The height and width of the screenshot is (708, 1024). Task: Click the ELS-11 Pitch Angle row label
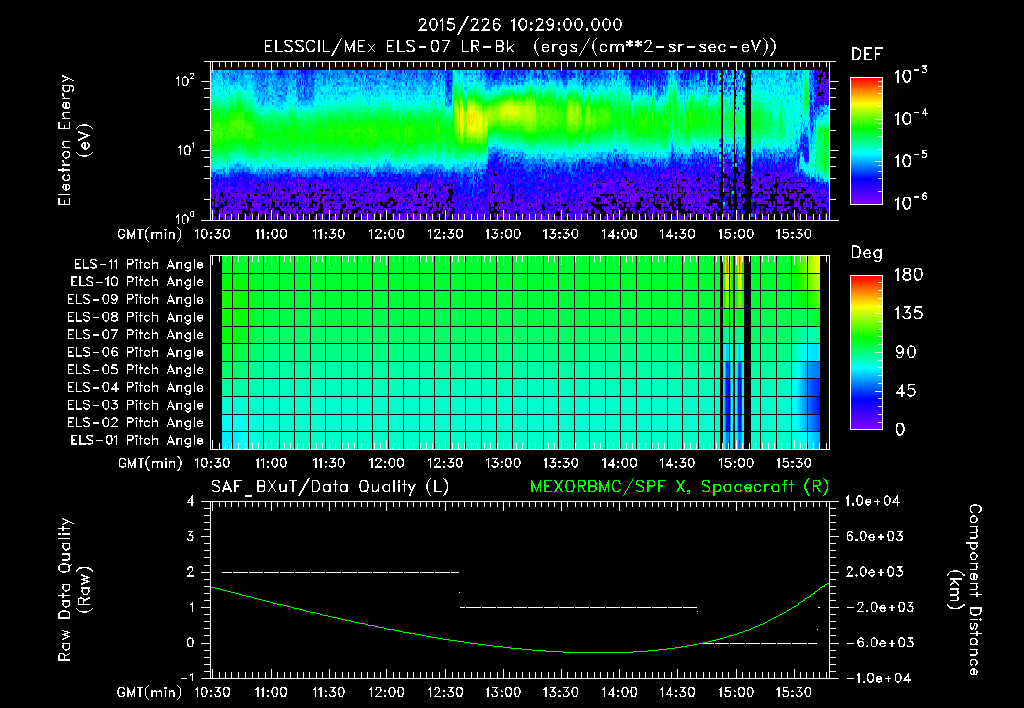[x=138, y=265]
